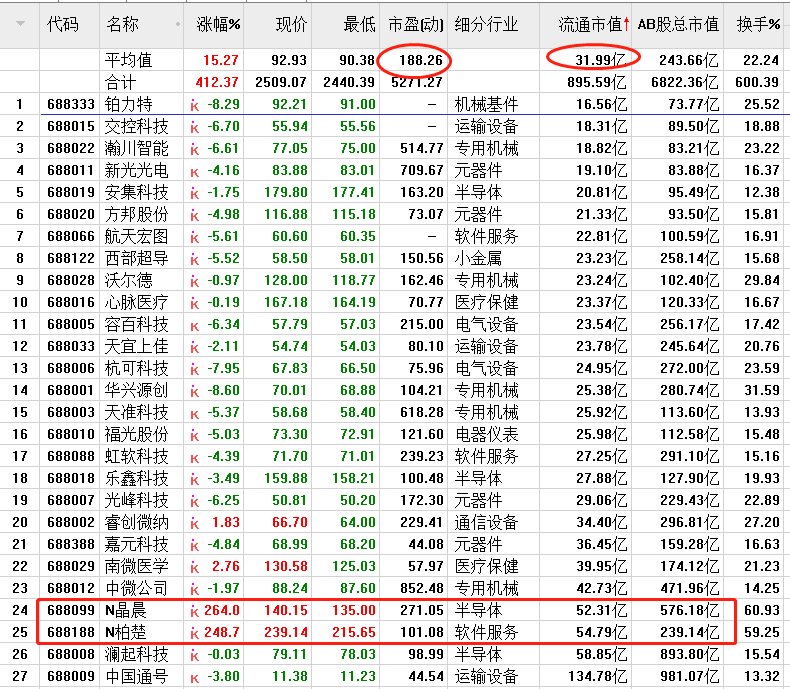Click 电器仪表 industry cell
This screenshot has height=689, width=790.
486,434
